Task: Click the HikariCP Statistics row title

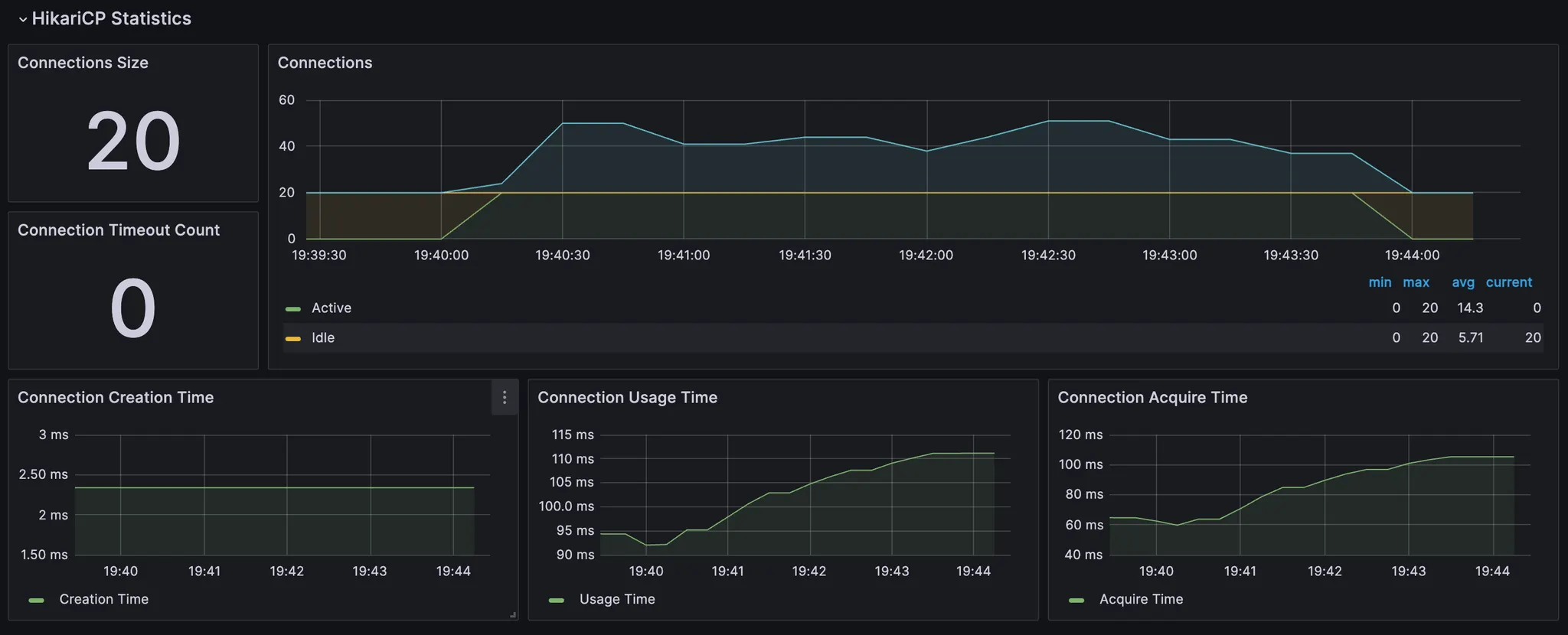Action: 112,18
